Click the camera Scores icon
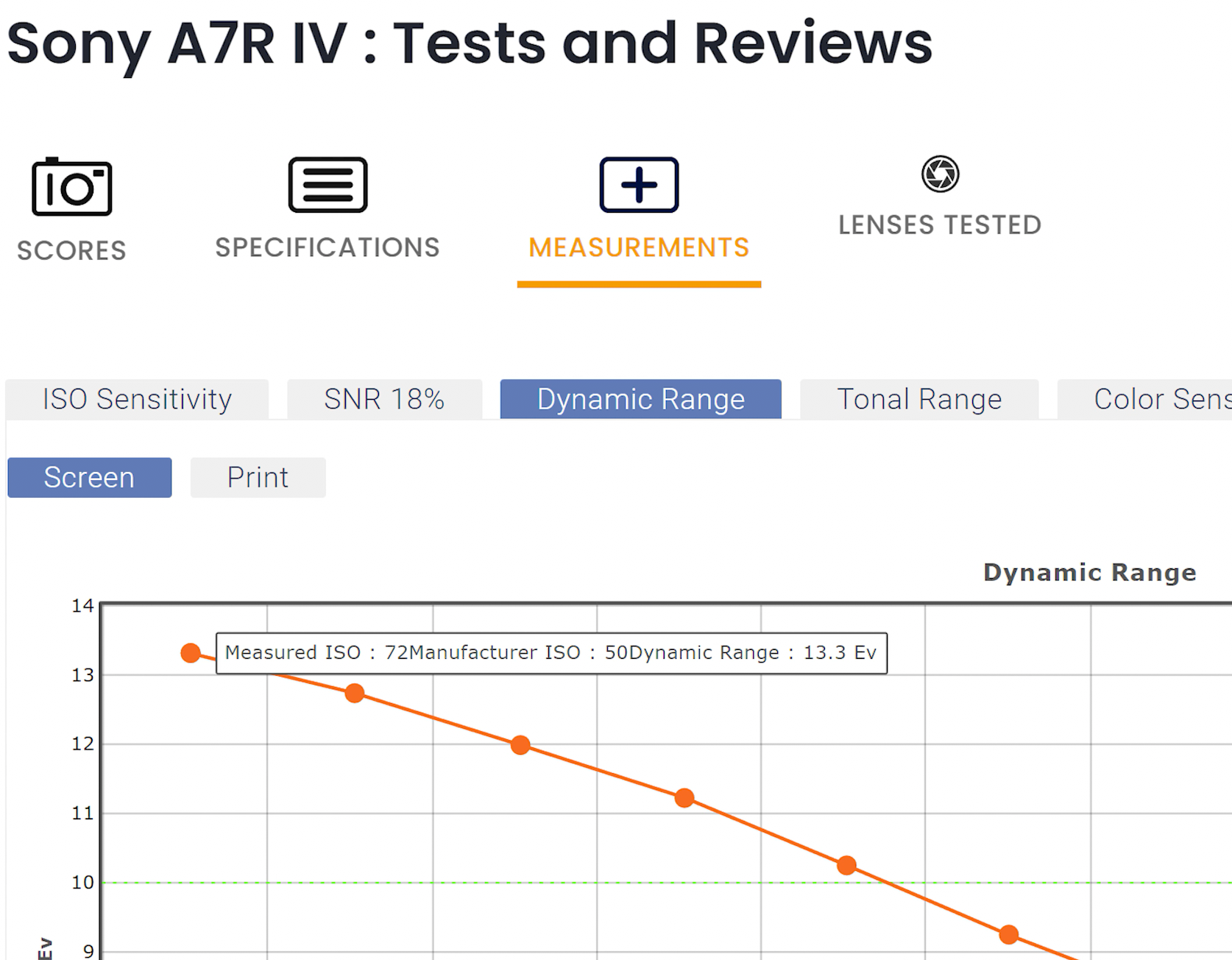This screenshot has height=960, width=1232. (x=71, y=187)
